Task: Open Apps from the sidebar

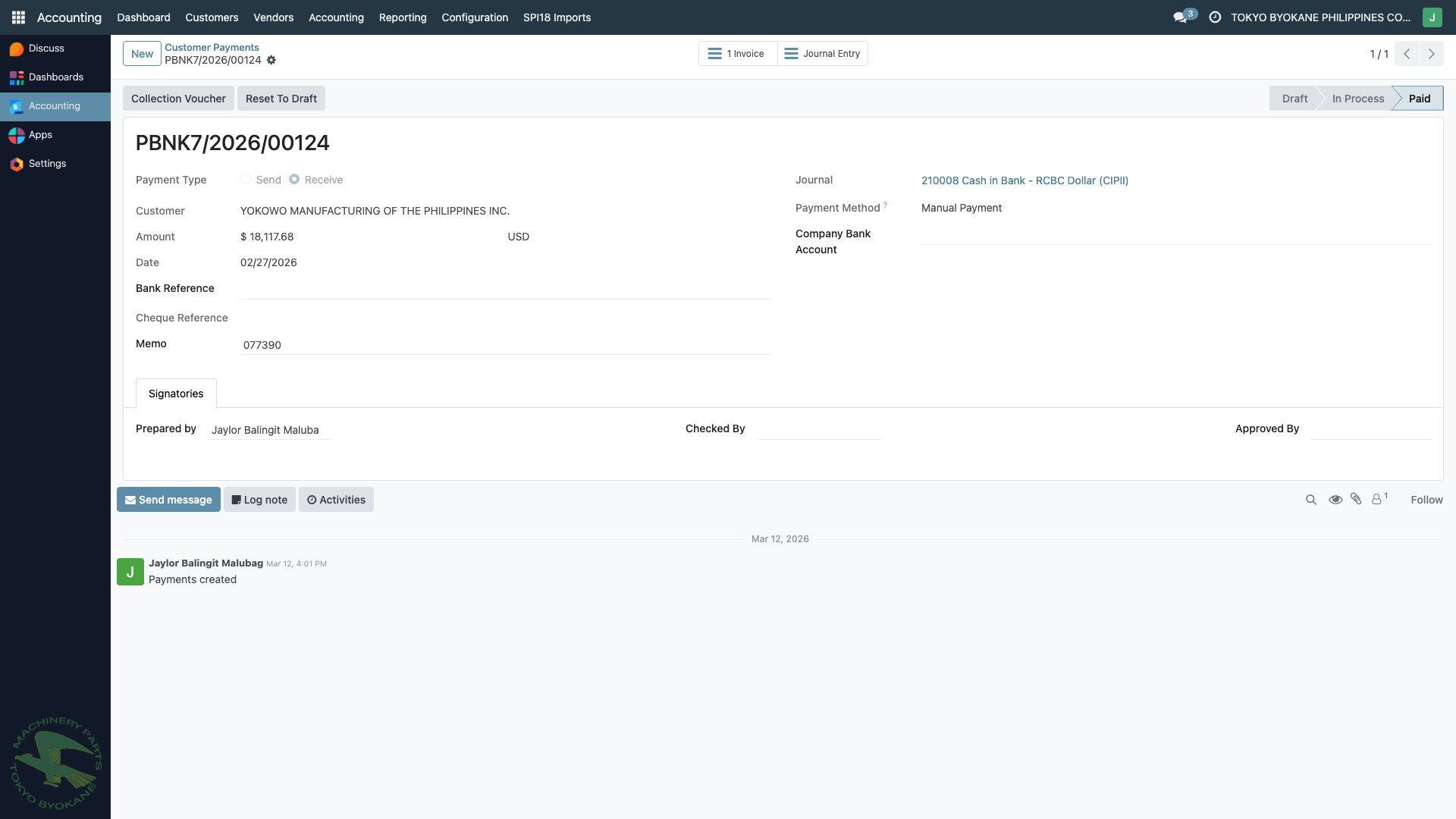Action: click(x=40, y=134)
